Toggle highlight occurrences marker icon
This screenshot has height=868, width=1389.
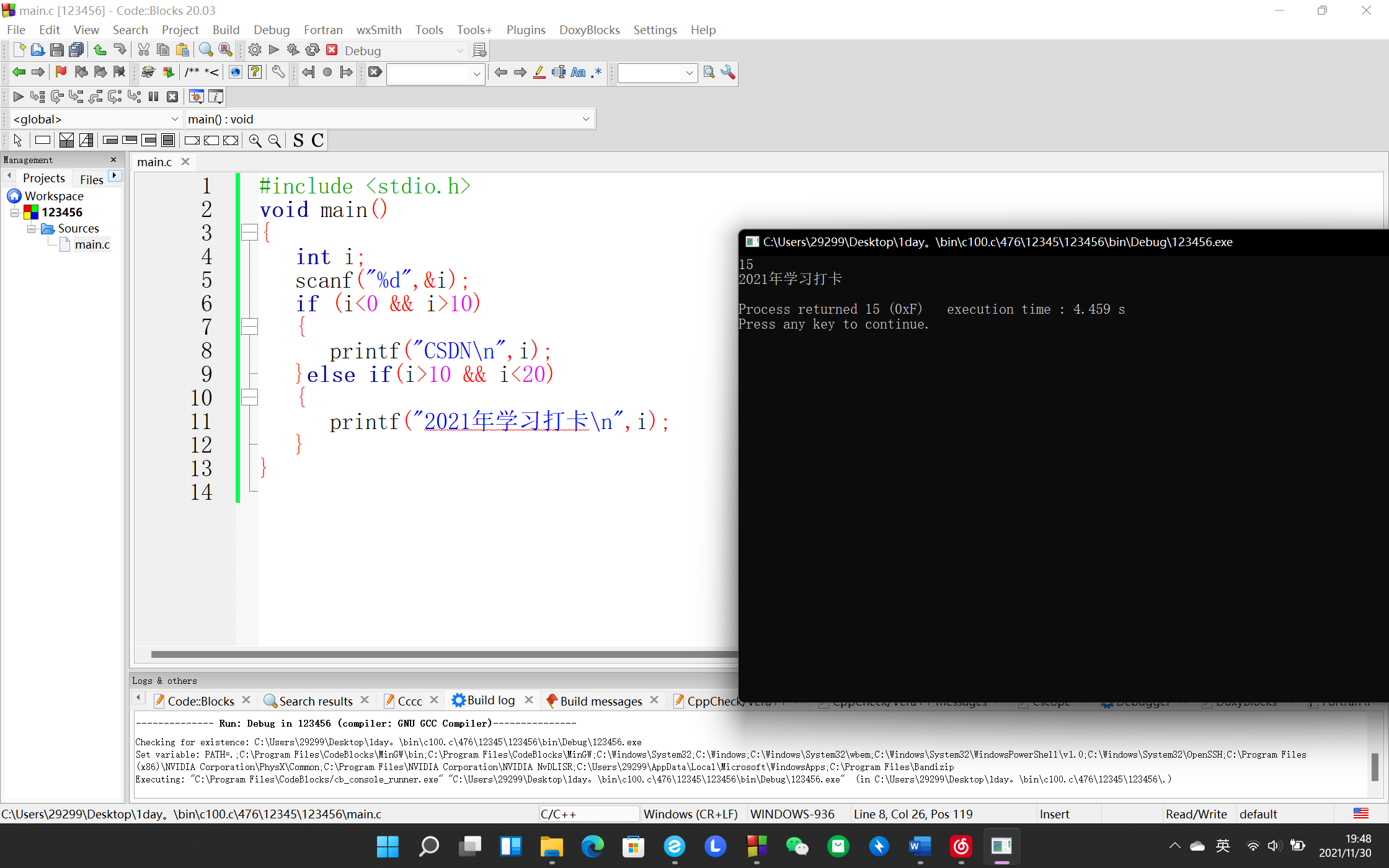539,73
